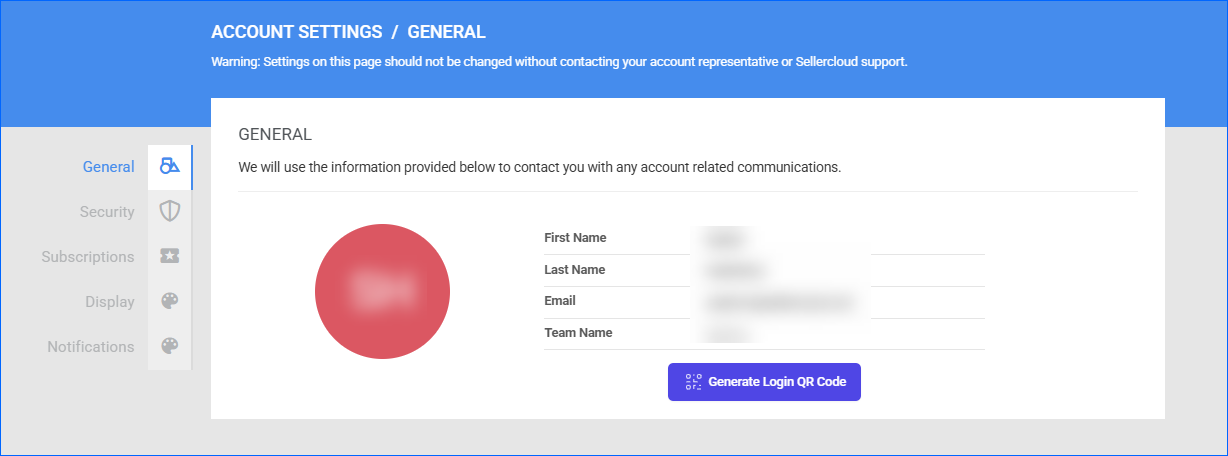Open the Security settings tab
Image resolution: width=1228 pixels, height=456 pixels.
[107, 212]
